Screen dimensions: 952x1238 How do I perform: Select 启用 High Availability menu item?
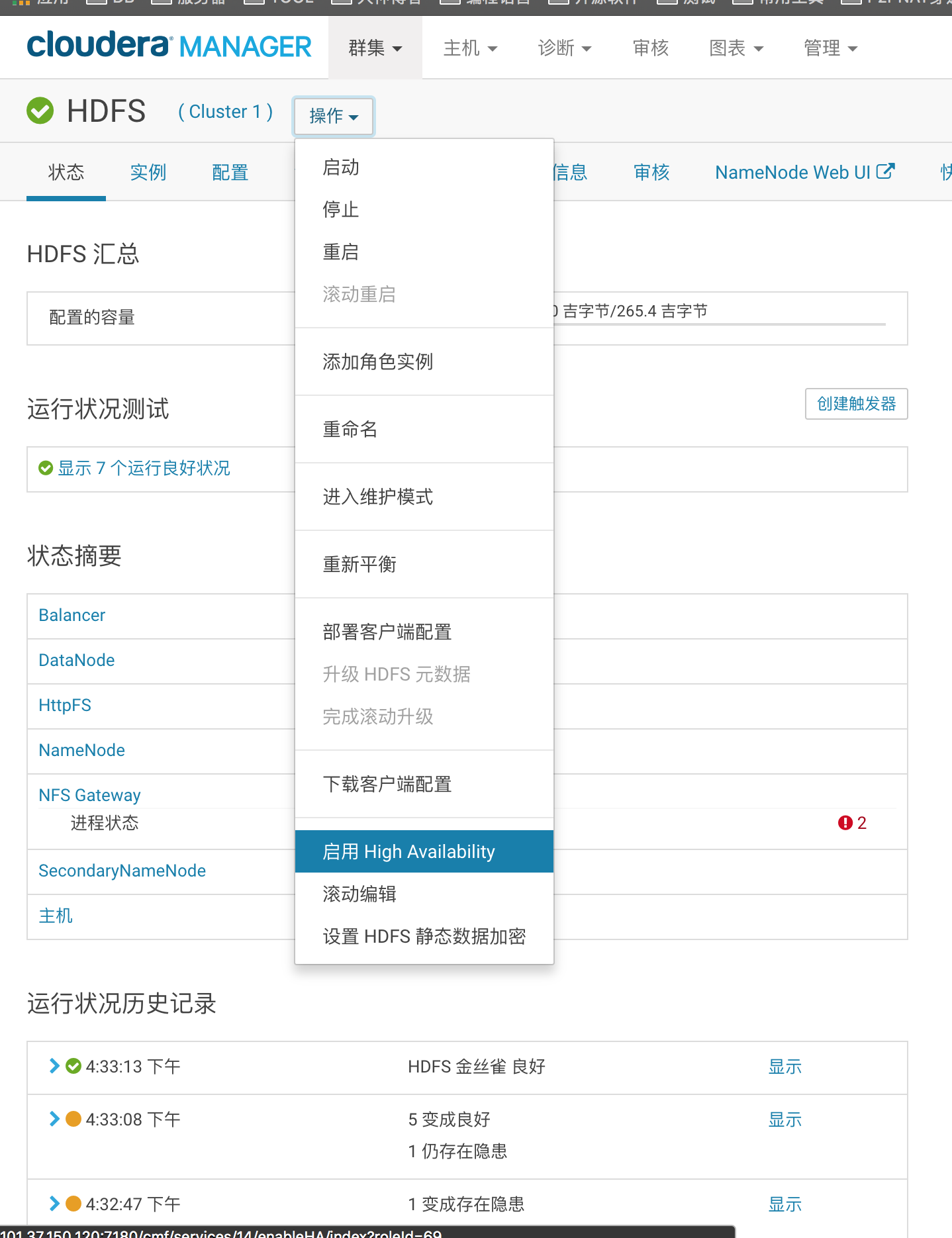(424, 851)
